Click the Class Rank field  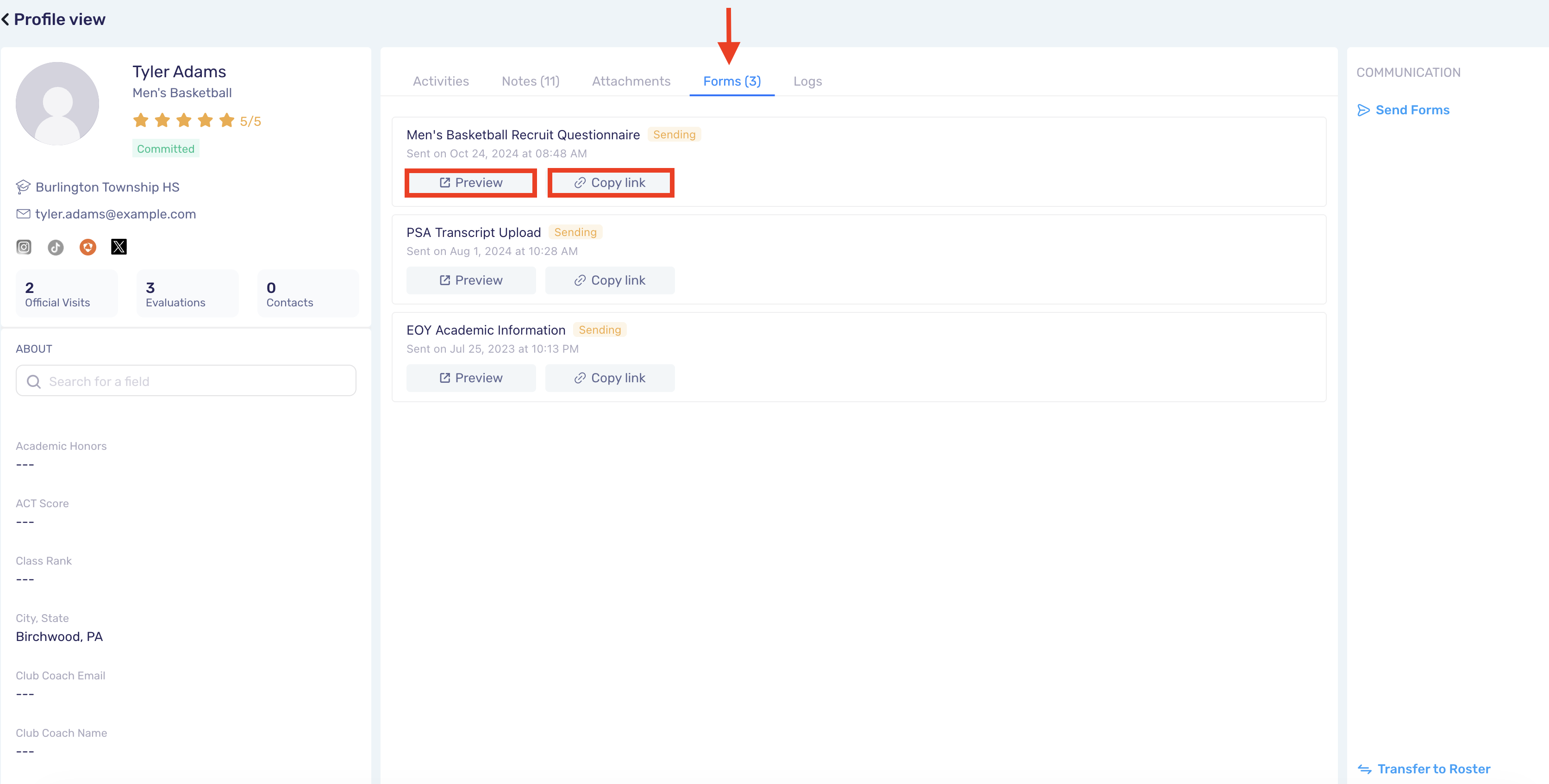(44, 570)
